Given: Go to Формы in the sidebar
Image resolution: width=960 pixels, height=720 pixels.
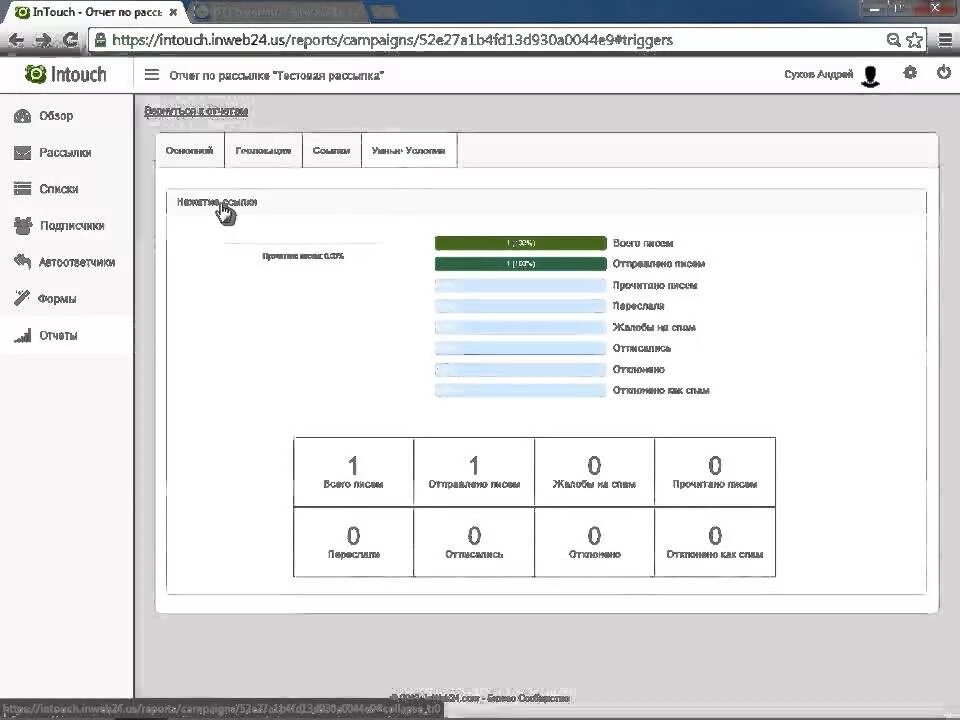Looking at the screenshot, I should click(x=66, y=298).
